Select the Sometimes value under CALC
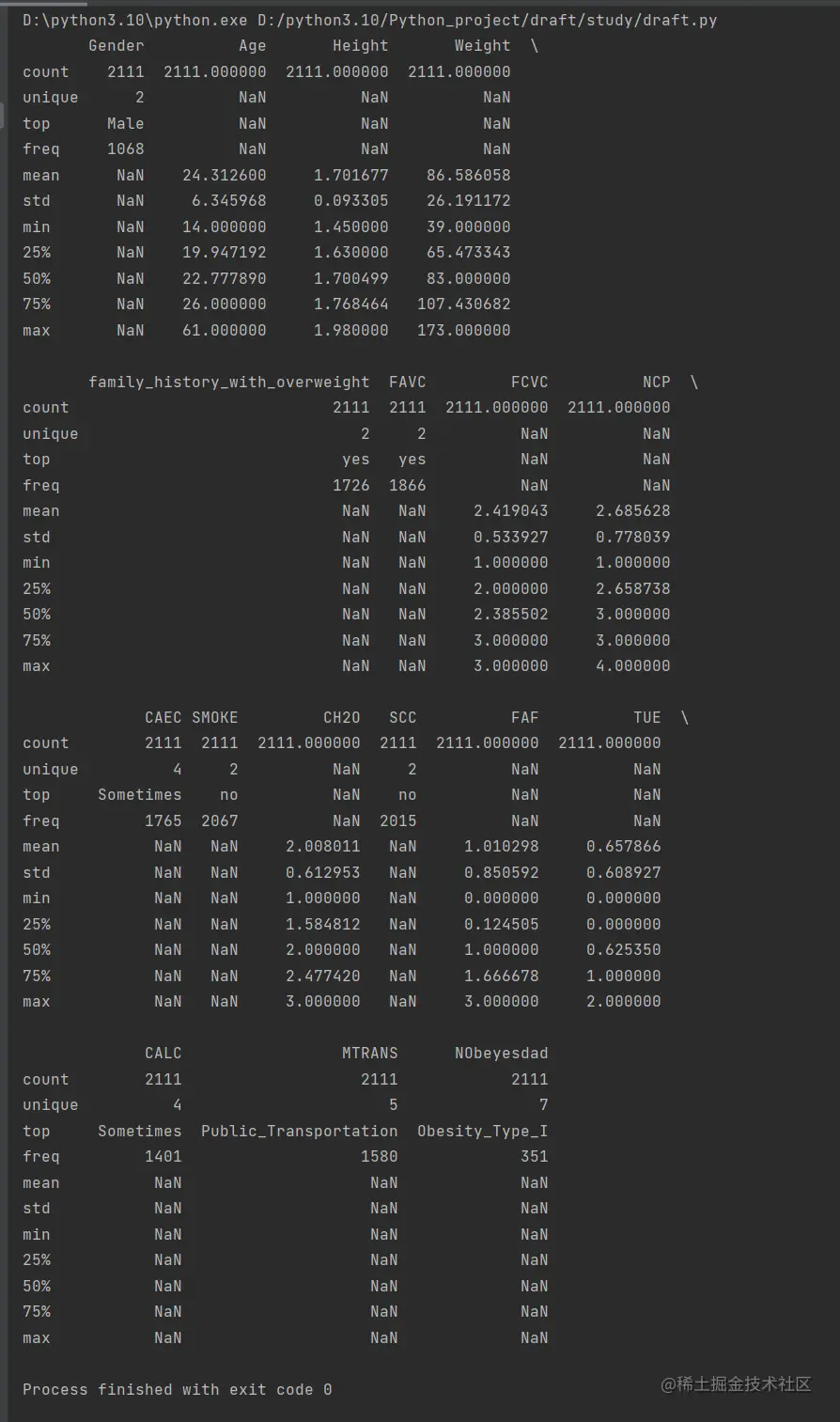The image size is (840, 1422). coord(139,1131)
